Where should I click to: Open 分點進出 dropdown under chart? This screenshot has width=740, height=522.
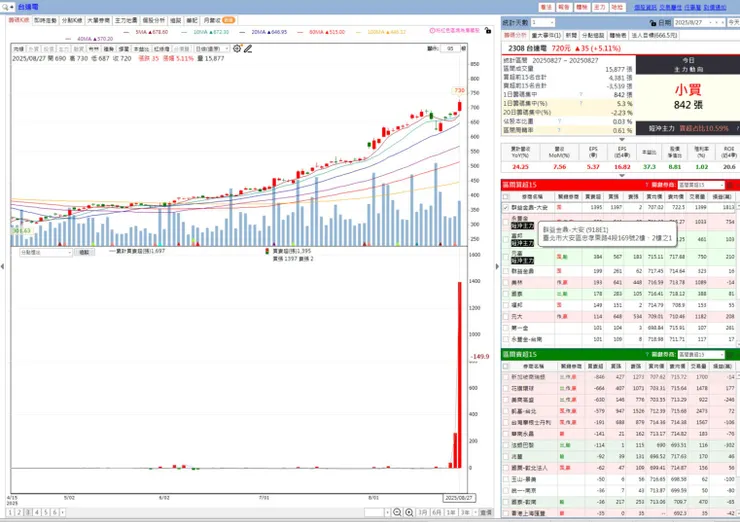coord(46,253)
